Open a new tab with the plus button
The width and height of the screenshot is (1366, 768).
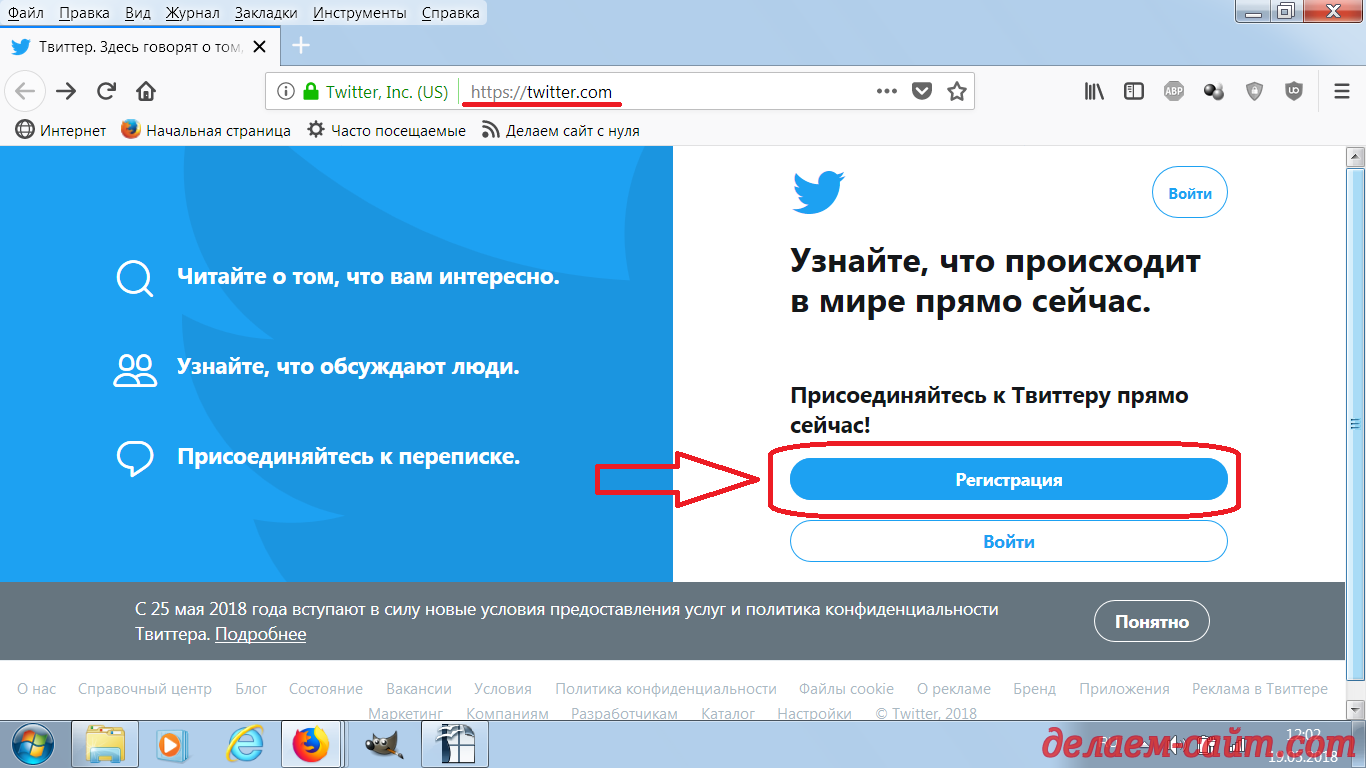[x=300, y=45]
